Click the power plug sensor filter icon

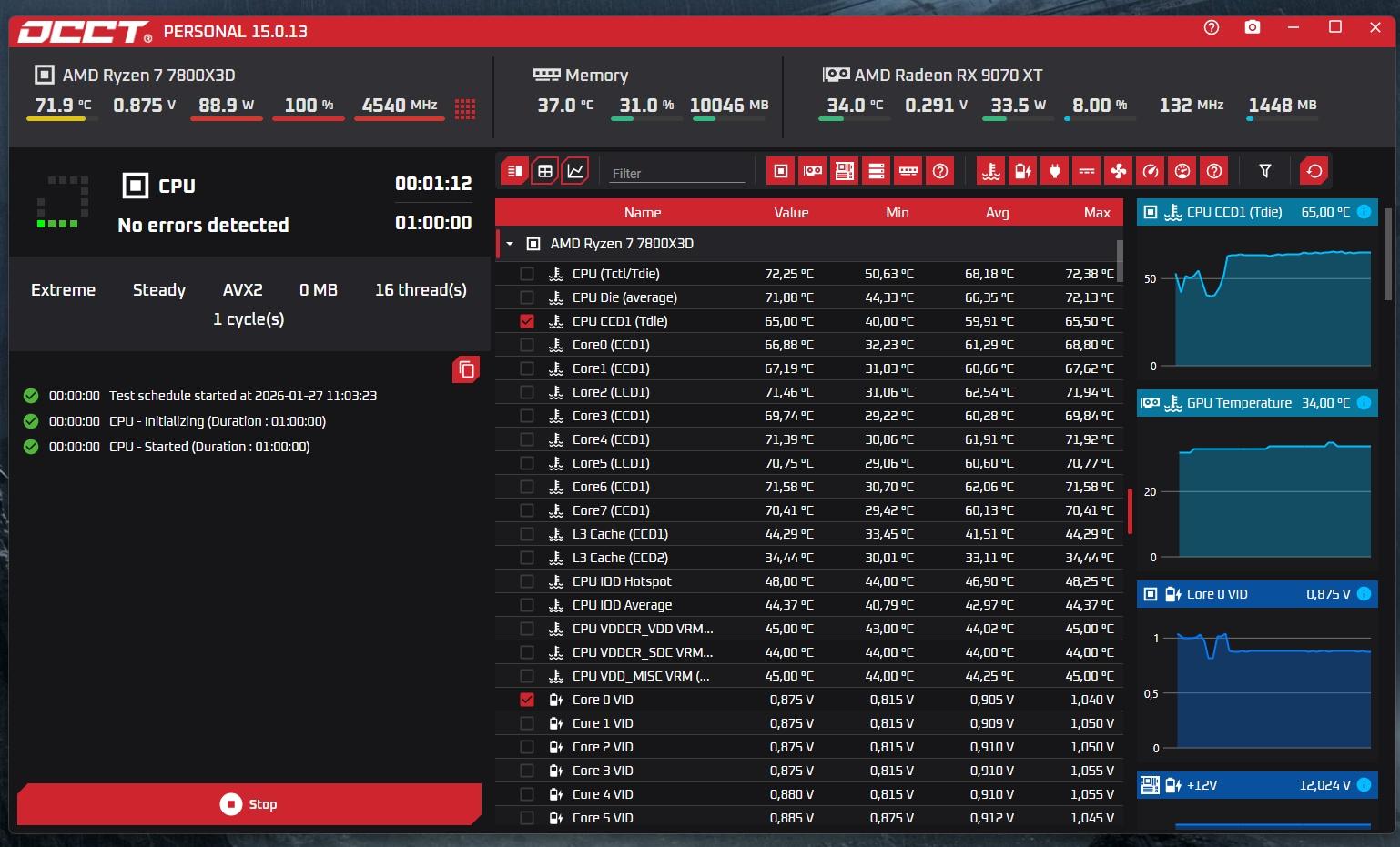1055,171
